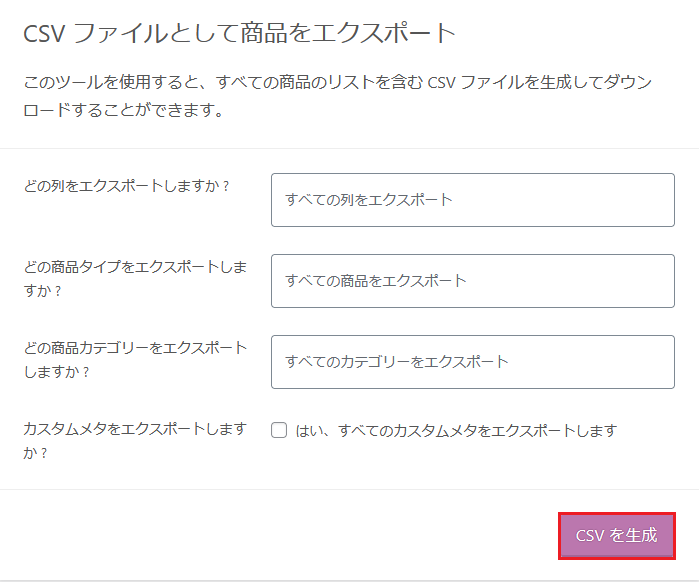Click the はい、すべてのカスタムメタをエクスポートします checkbox label
Screen dimensions: 699x582
click(x=456, y=431)
